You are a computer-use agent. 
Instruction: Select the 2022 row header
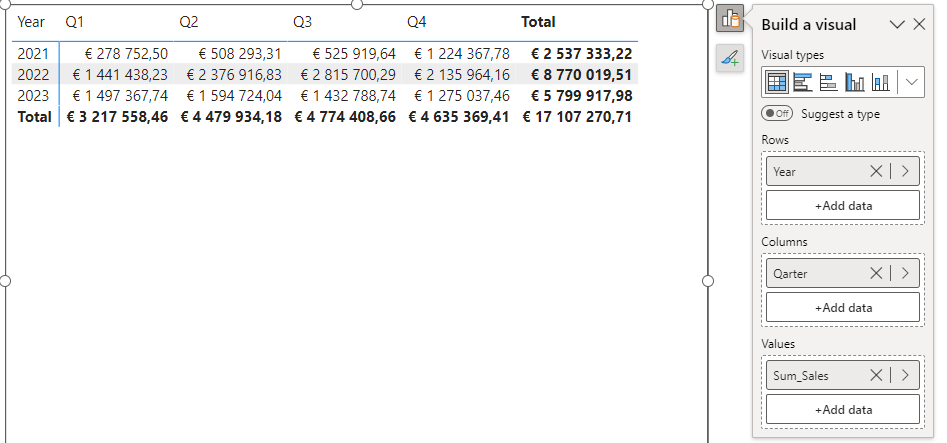(33, 75)
